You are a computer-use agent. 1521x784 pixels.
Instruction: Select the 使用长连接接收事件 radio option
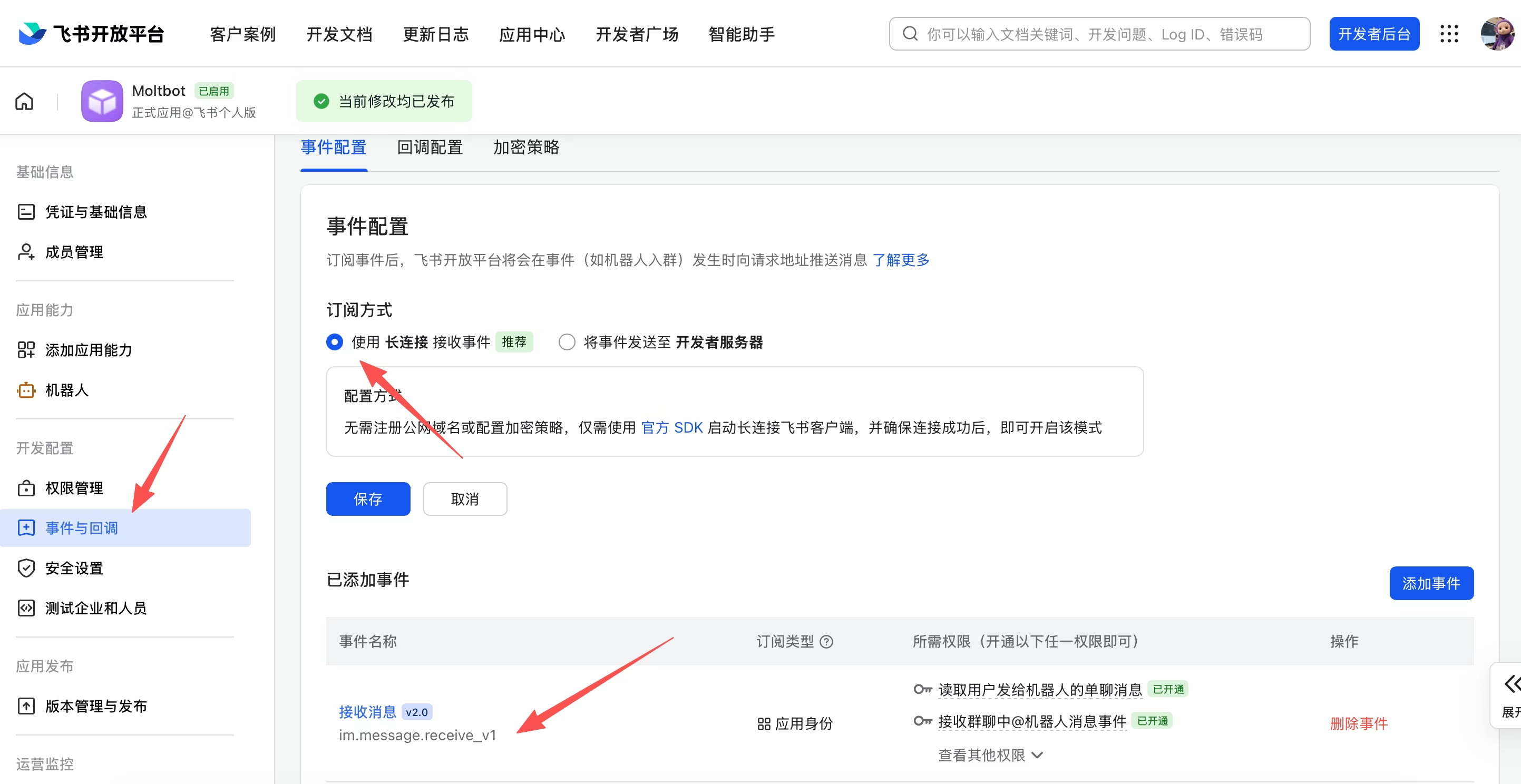click(334, 342)
